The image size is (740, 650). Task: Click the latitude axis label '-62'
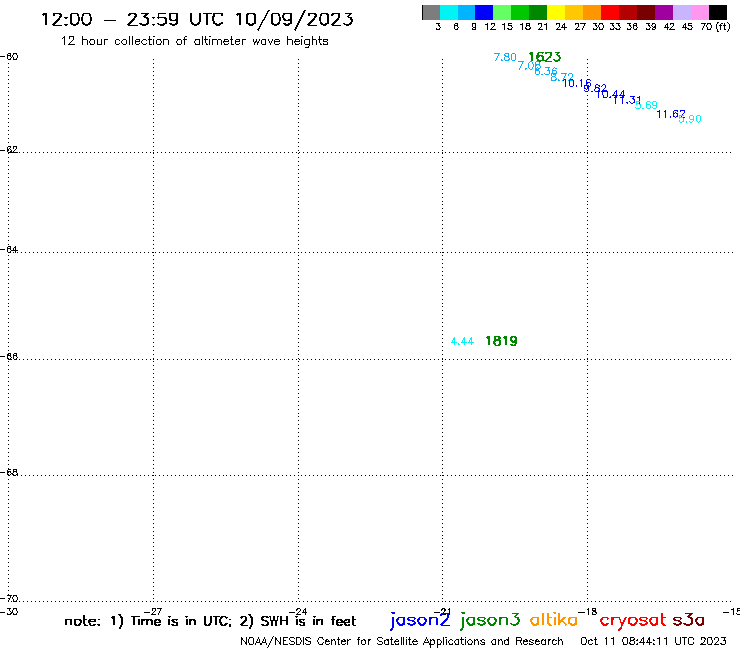(x=9, y=149)
